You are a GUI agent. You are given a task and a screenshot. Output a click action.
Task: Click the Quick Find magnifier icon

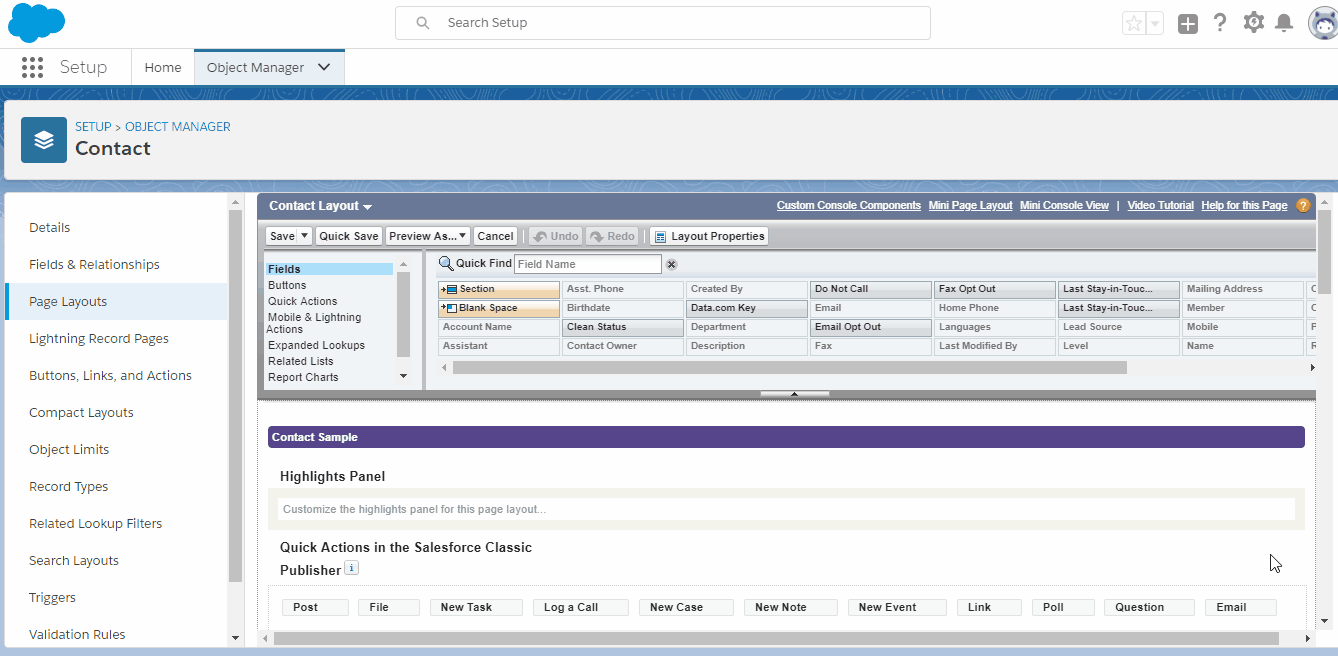446,264
